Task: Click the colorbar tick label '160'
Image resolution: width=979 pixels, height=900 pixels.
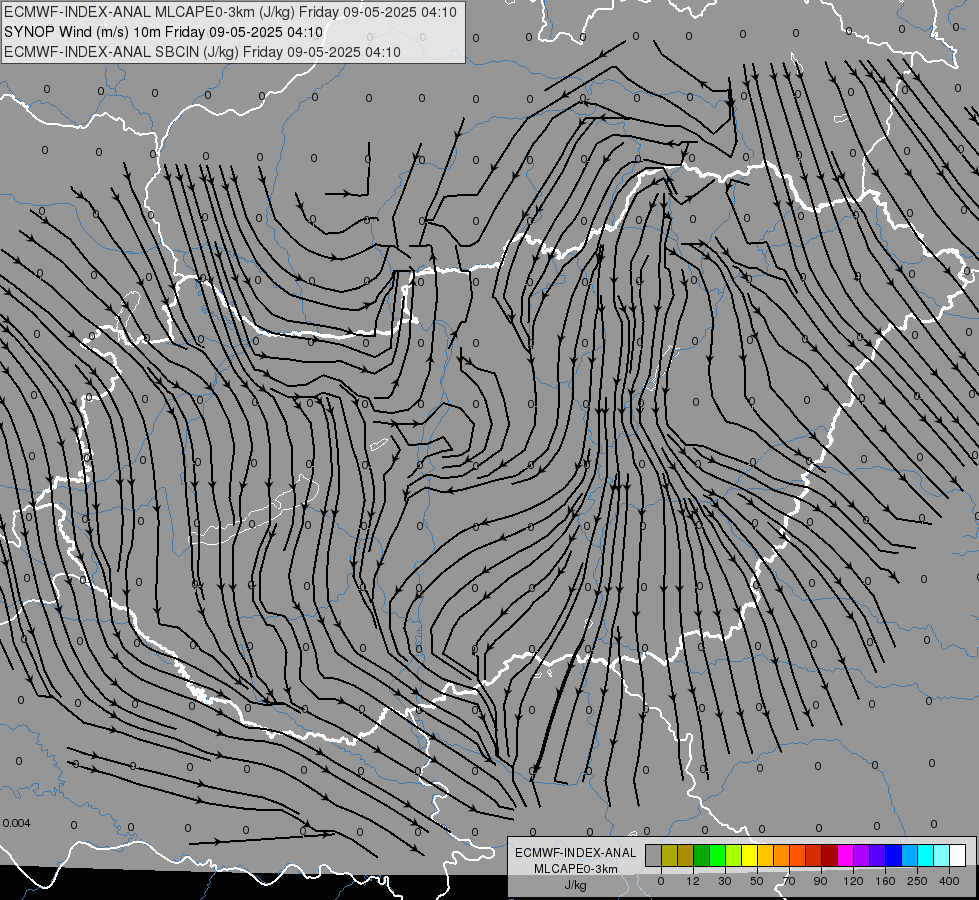Action: [885, 881]
